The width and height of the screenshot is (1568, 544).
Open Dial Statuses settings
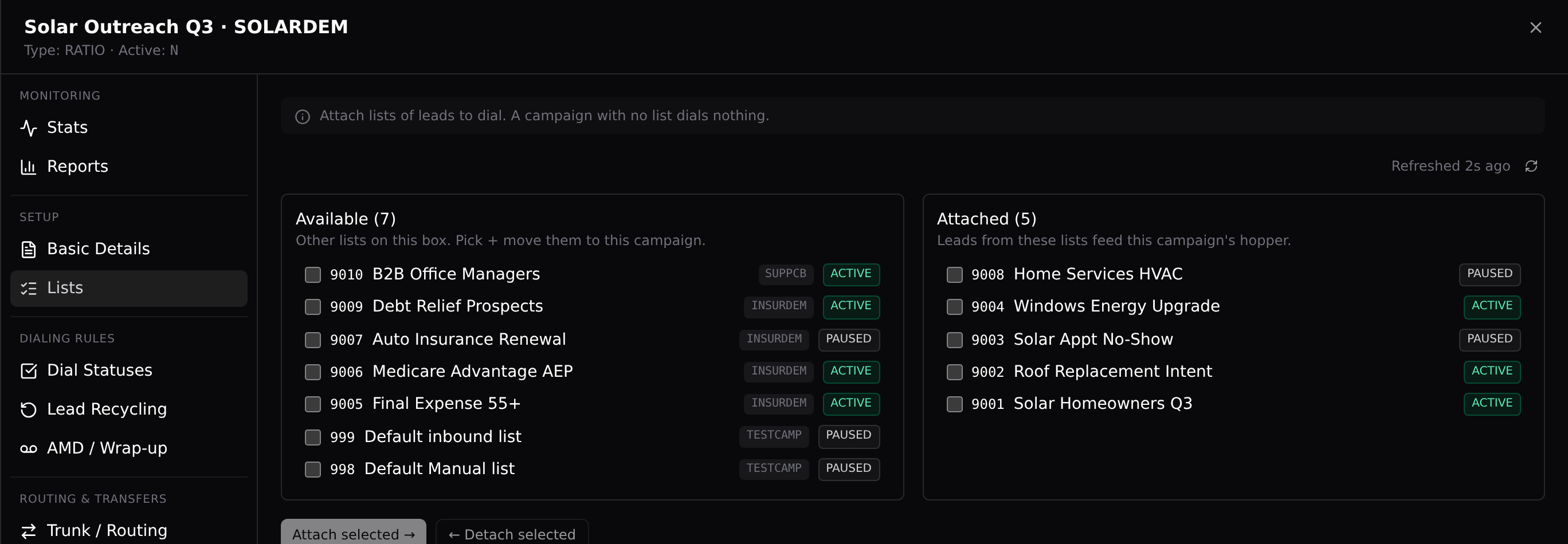pos(129,370)
